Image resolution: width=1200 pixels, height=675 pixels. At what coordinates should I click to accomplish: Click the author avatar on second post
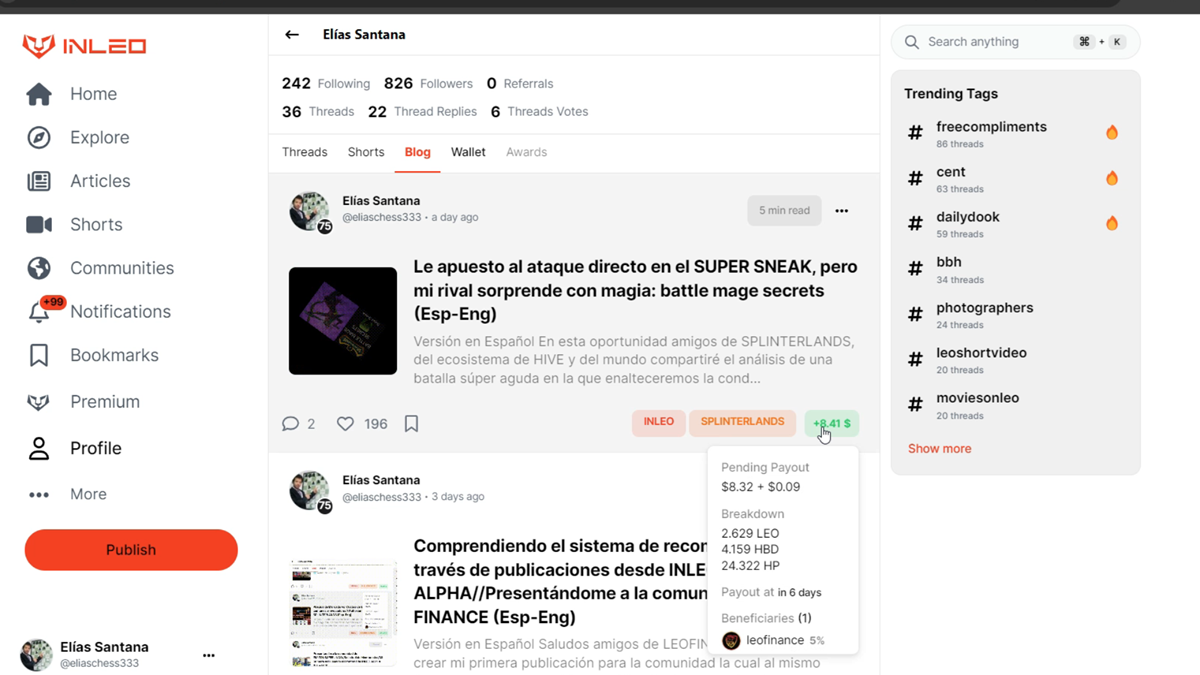click(309, 491)
